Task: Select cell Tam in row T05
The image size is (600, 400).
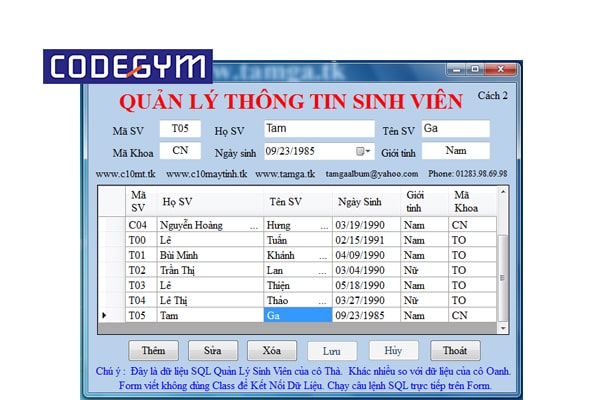Action: [210, 315]
